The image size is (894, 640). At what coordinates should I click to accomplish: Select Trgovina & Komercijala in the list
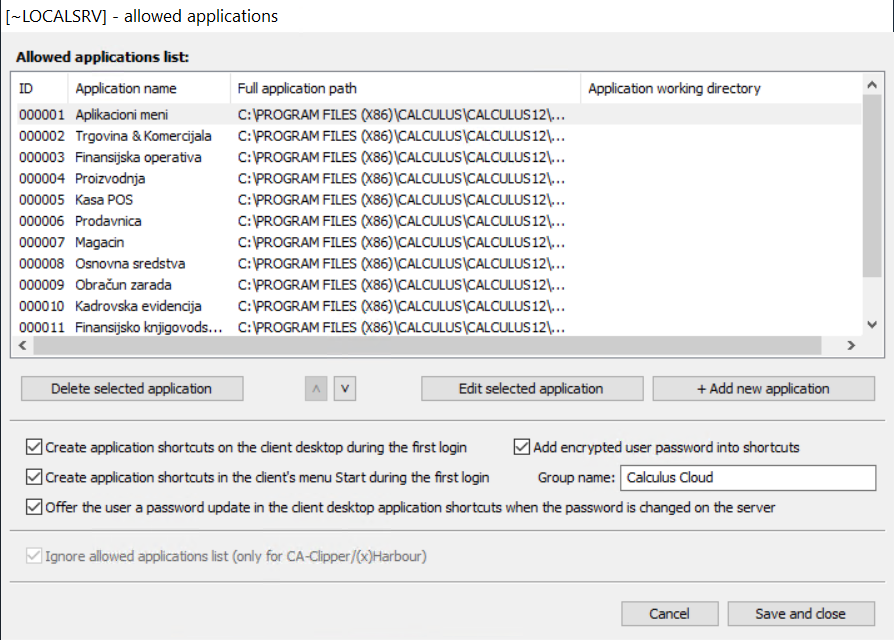pyautogui.click(x=143, y=136)
